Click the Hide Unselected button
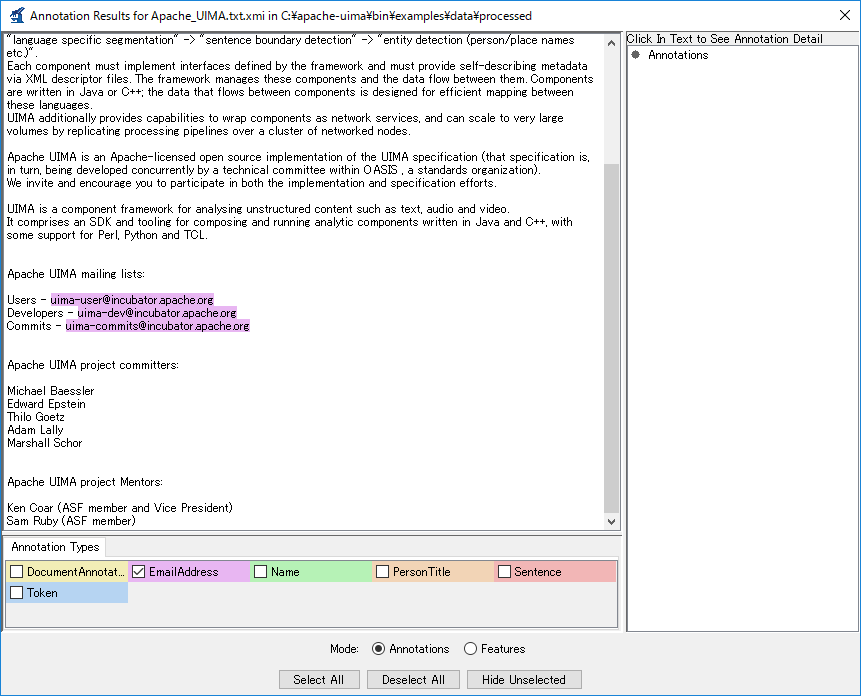 pos(524,680)
